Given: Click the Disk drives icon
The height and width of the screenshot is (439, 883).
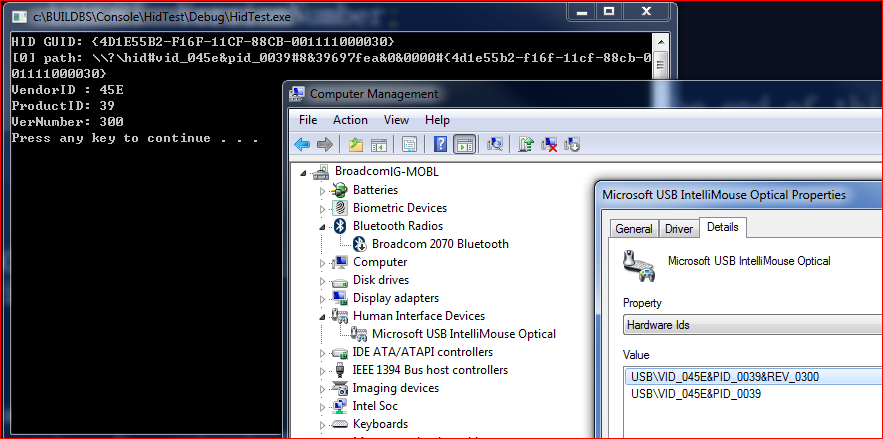Looking at the screenshot, I should [340, 281].
